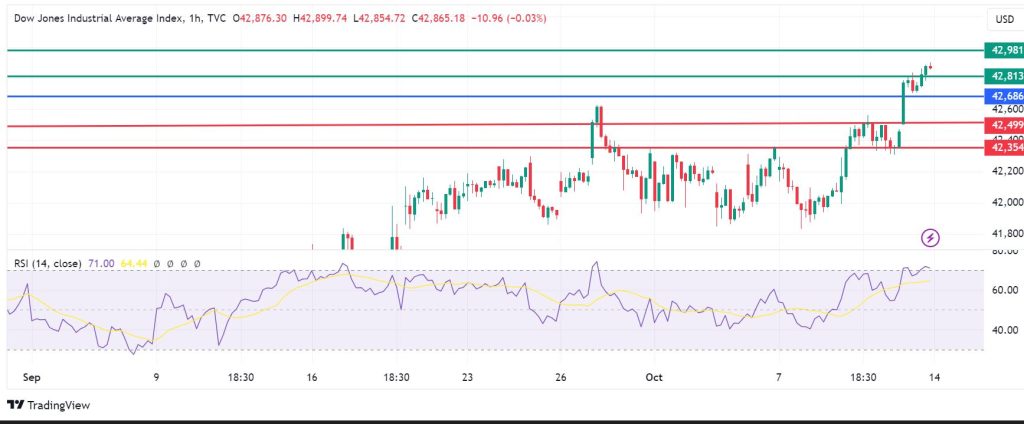Click the 42,000 price axis label

[1008, 203]
